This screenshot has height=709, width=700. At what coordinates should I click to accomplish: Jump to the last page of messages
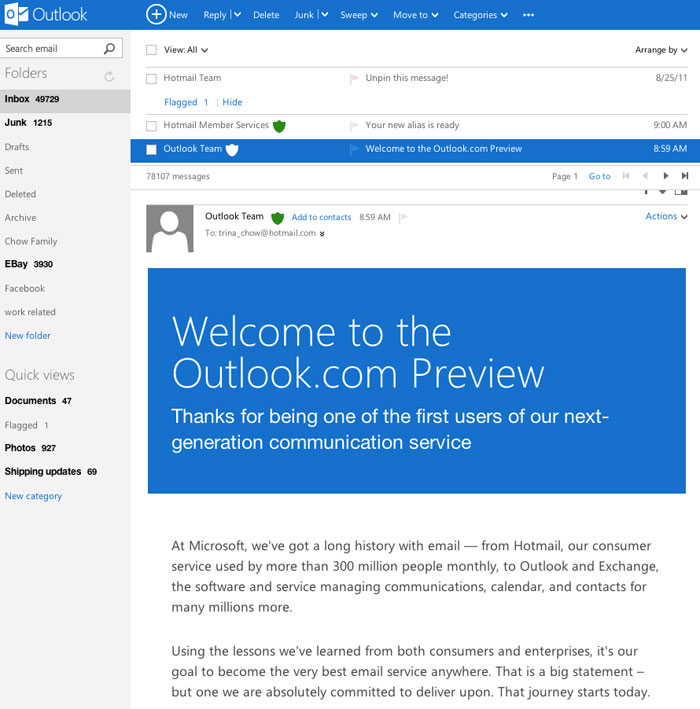click(685, 176)
